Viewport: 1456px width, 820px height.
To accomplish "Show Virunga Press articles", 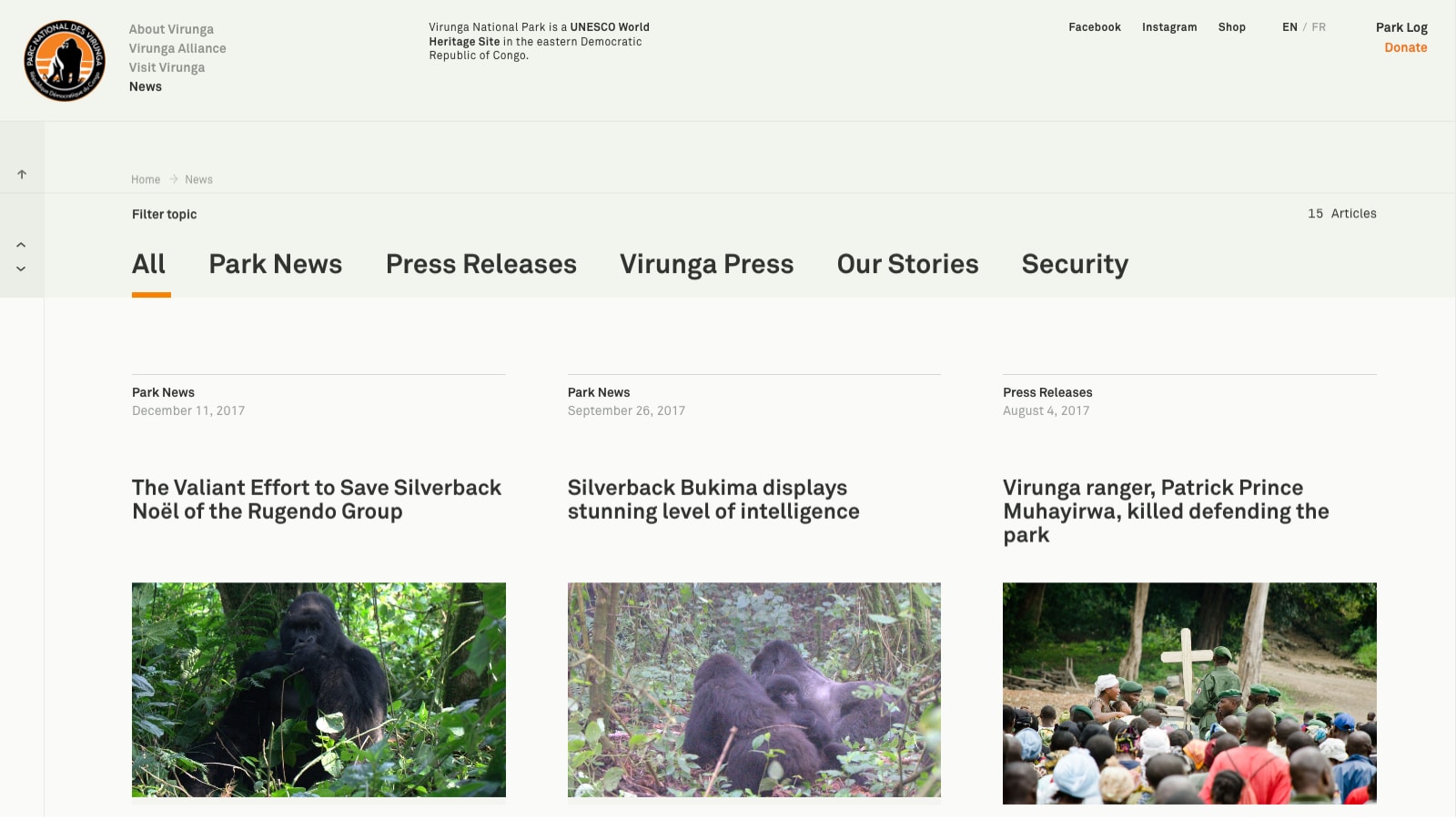I will tap(707, 264).
